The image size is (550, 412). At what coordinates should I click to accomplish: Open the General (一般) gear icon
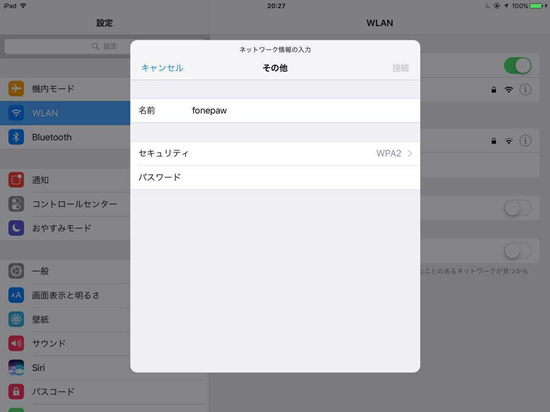point(16,271)
